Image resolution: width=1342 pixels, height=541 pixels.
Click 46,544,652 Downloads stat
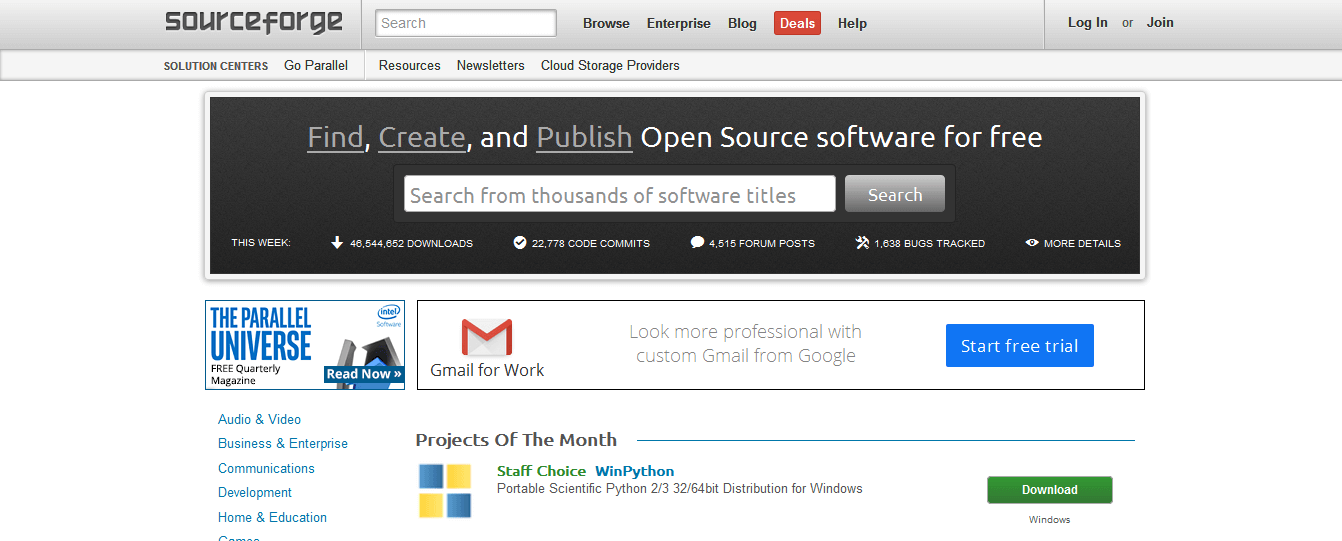[411, 243]
